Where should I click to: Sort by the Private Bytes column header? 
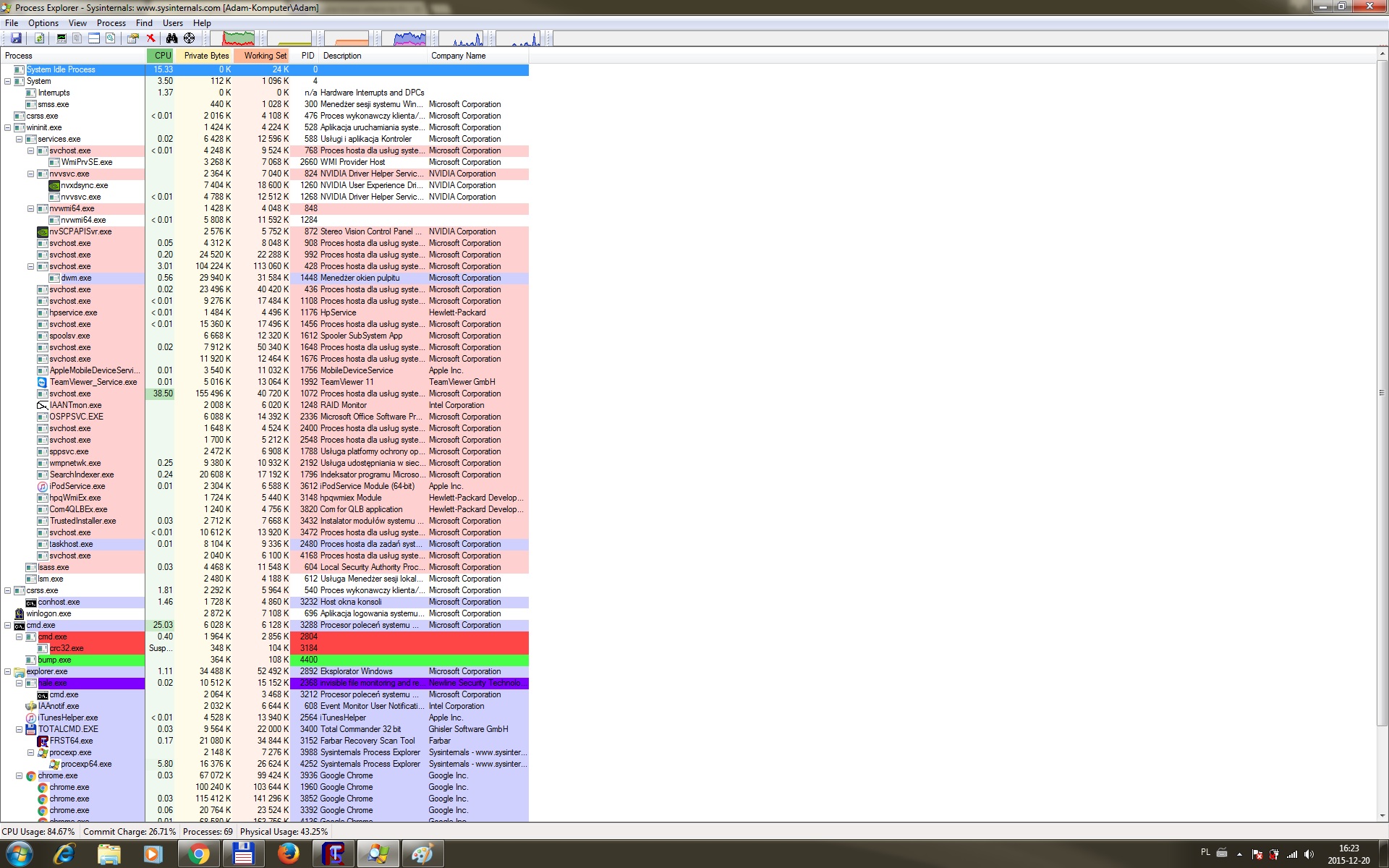point(204,56)
